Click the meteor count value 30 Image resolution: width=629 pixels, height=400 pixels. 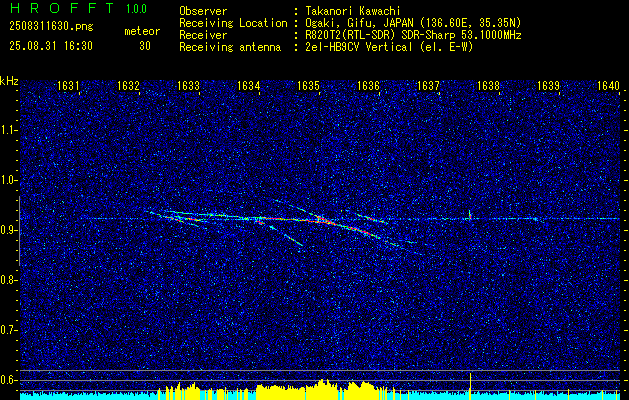tap(145, 46)
